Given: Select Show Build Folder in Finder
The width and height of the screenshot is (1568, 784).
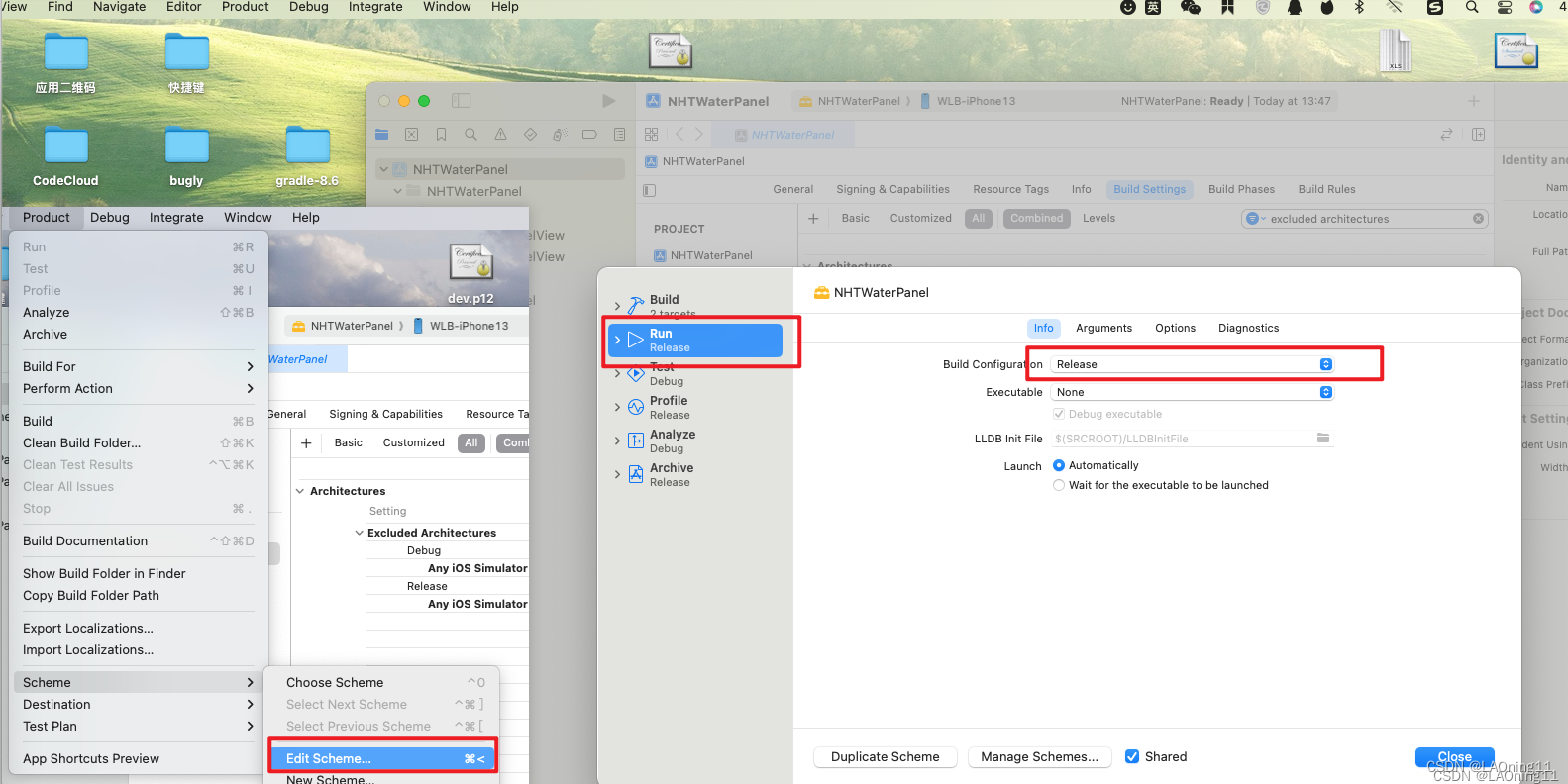Looking at the screenshot, I should click(x=139, y=573).
